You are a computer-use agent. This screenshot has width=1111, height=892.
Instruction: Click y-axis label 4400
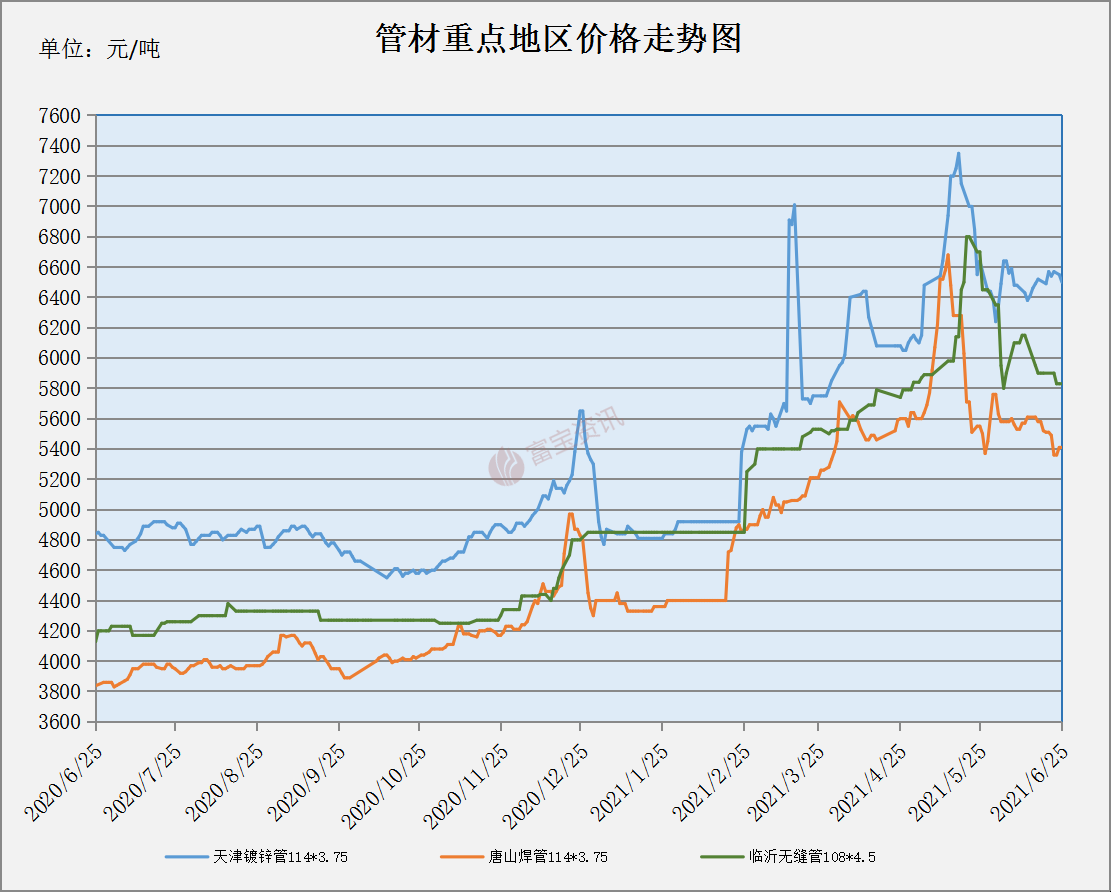click(60, 601)
